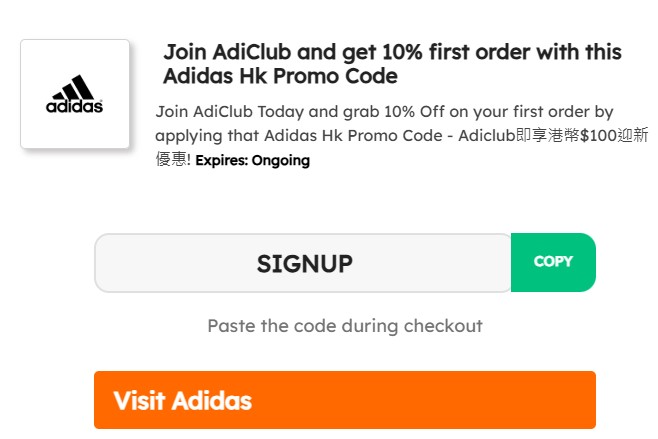Click the Paste the code during checkout hint
Screen dimensions: 658x439
[x=344, y=325]
